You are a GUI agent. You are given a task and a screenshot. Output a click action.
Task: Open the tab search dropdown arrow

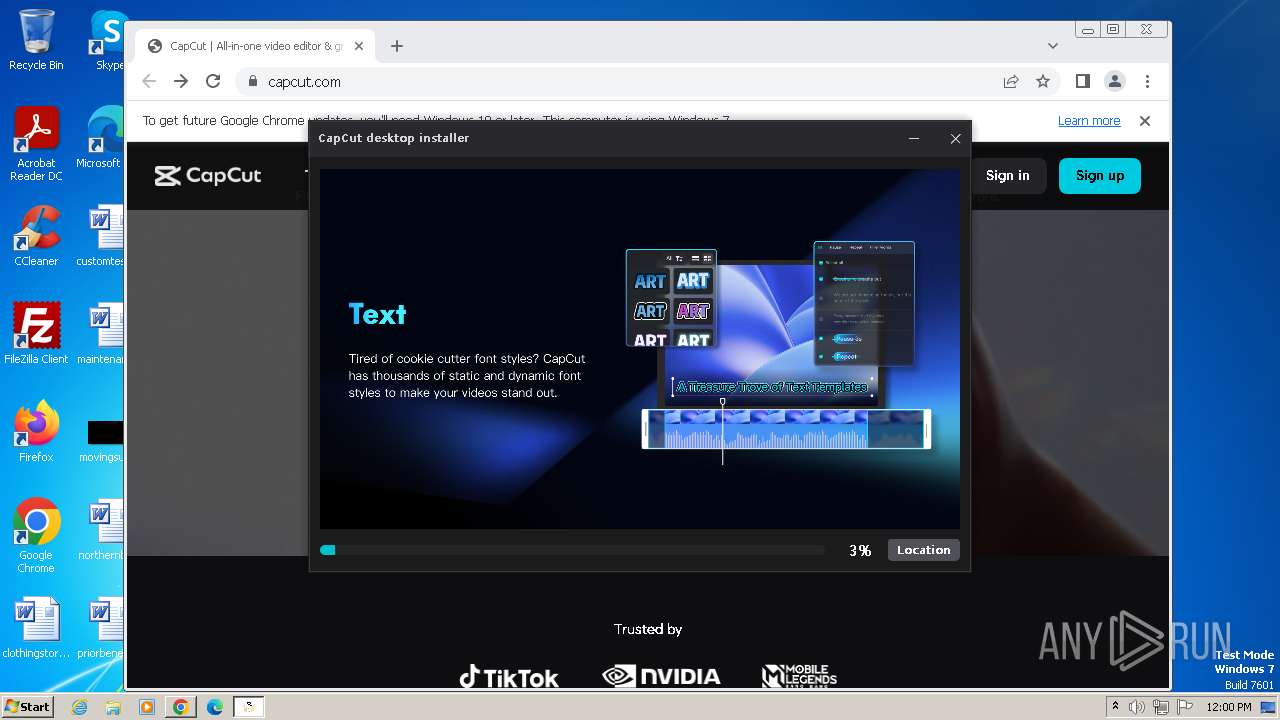(x=1052, y=46)
